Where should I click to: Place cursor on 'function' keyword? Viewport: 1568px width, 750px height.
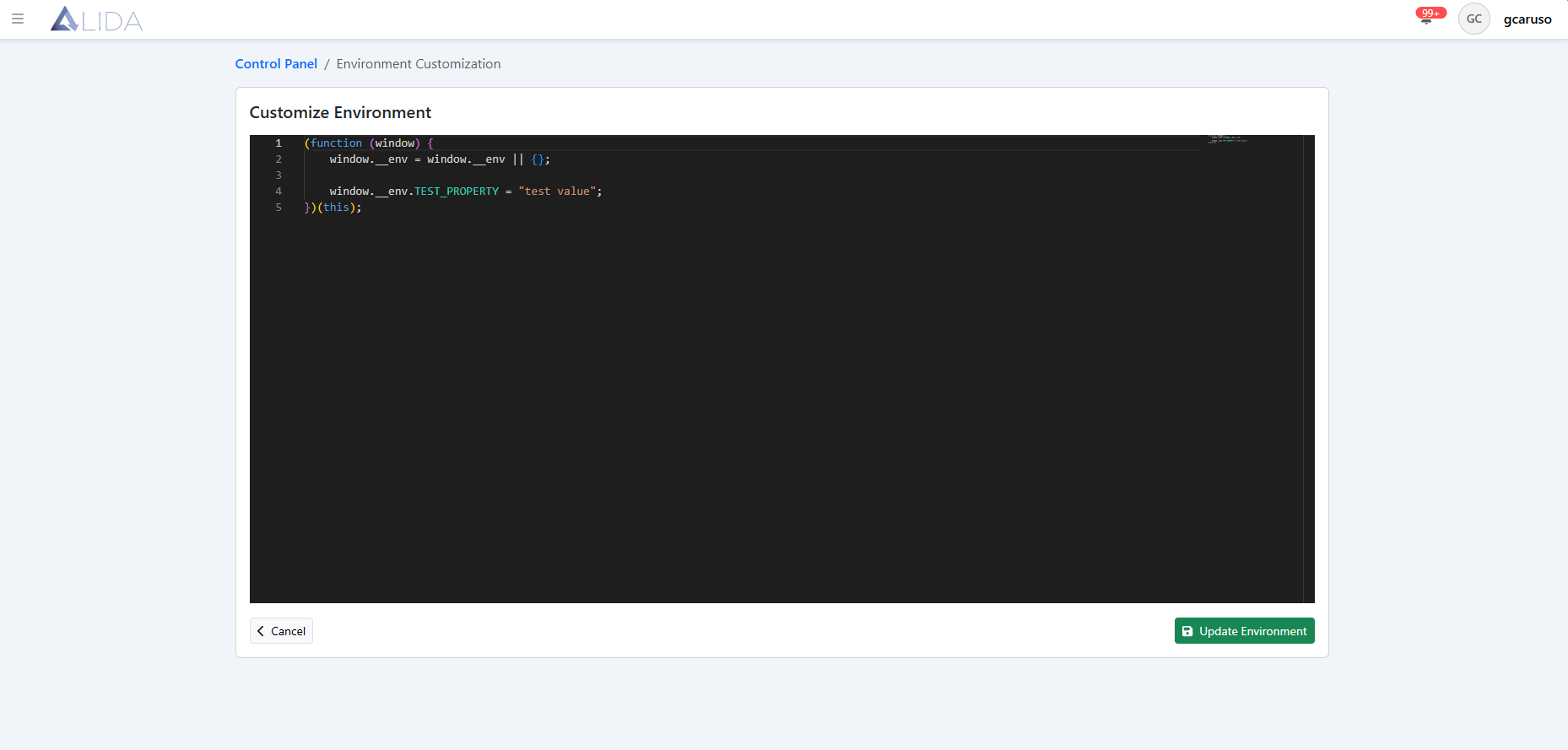[x=336, y=143]
